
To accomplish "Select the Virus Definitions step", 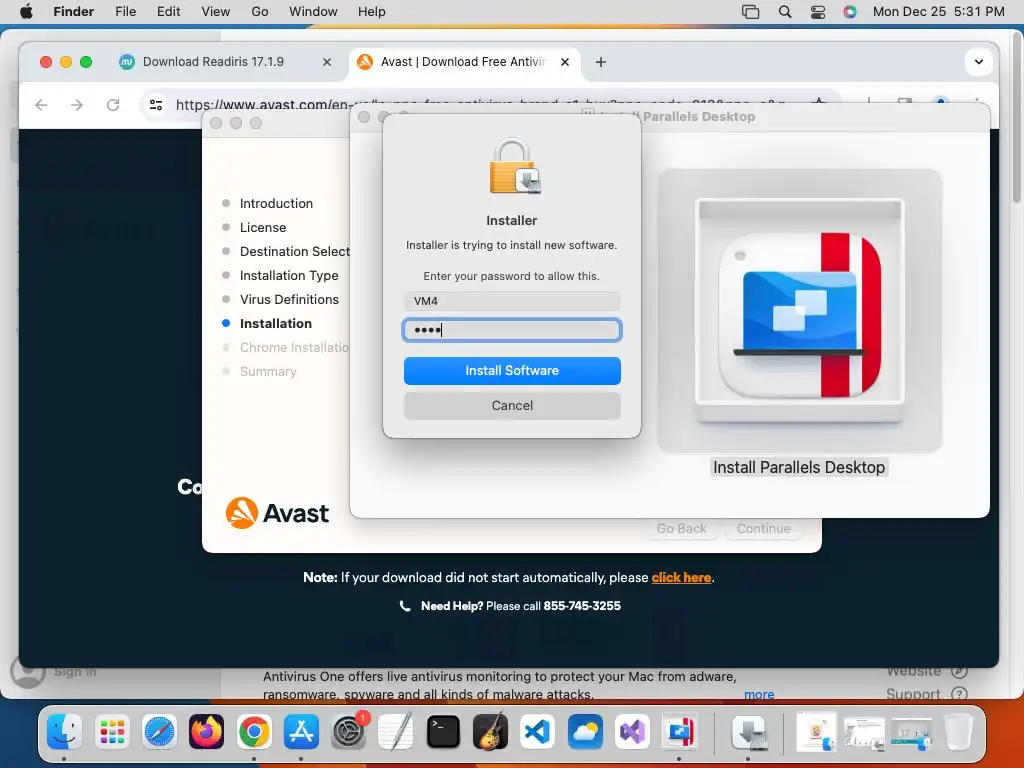I will tap(289, 299).
